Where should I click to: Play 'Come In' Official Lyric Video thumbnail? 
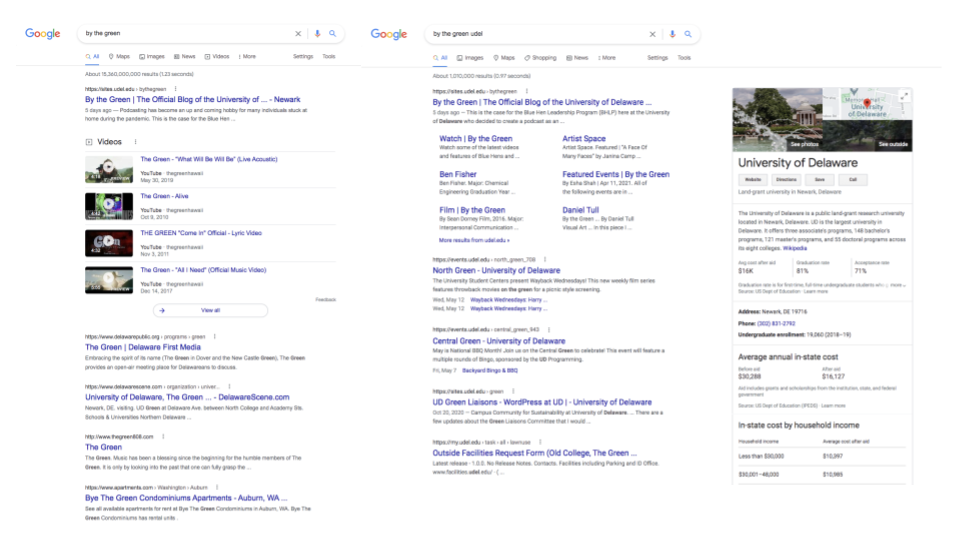point(109,243)
